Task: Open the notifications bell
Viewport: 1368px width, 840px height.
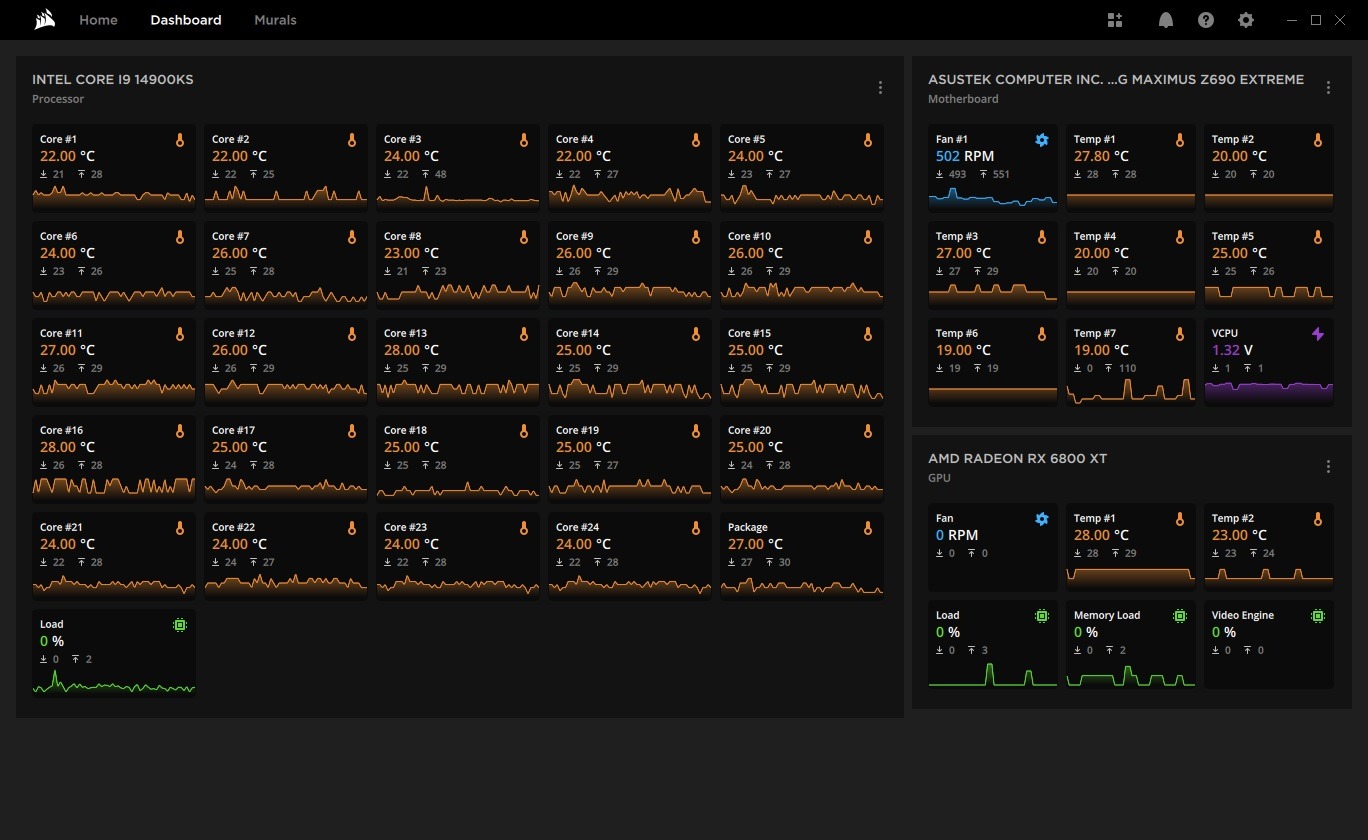Action: (x=1165, y=20)
